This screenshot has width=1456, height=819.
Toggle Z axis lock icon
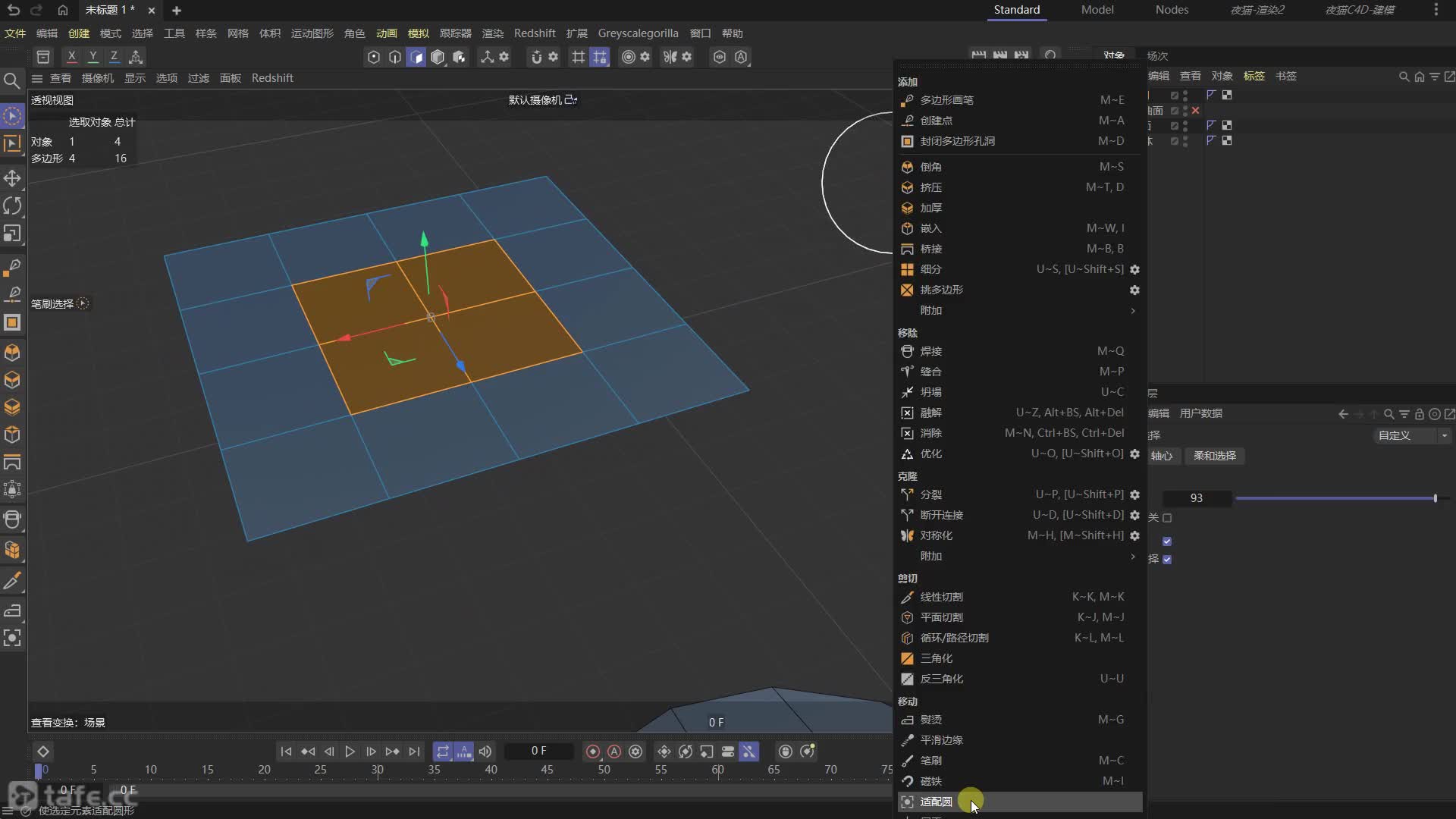tap(114, 56)
